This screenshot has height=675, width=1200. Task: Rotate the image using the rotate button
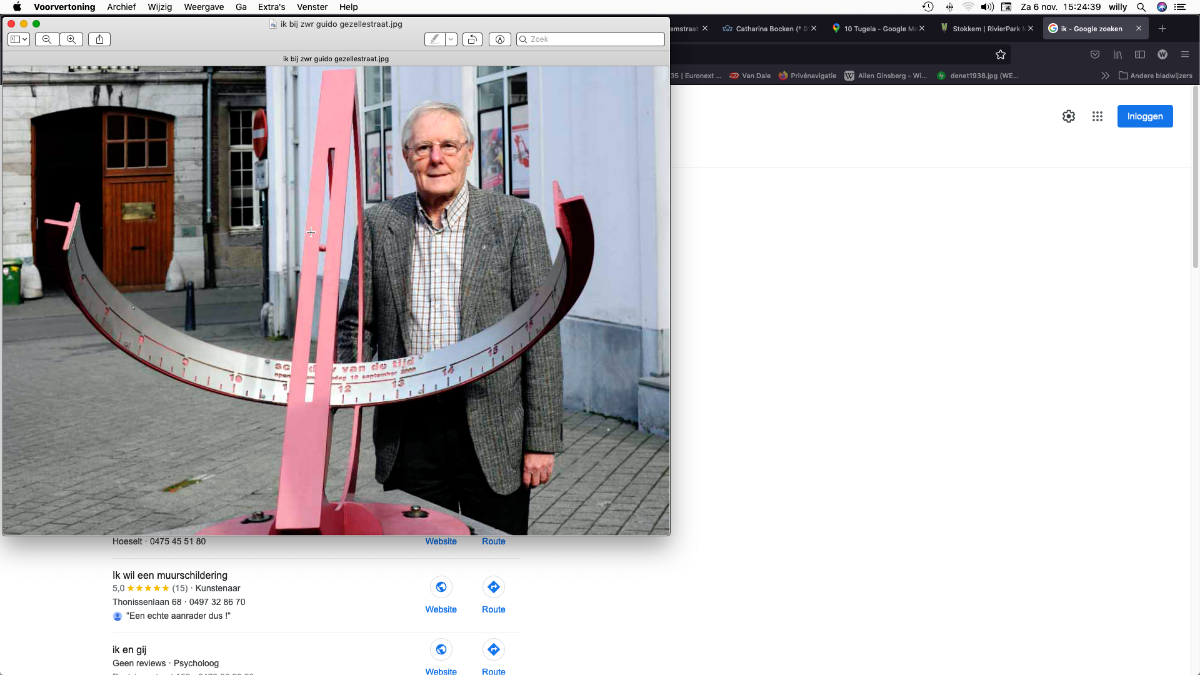tap(472, 39)
